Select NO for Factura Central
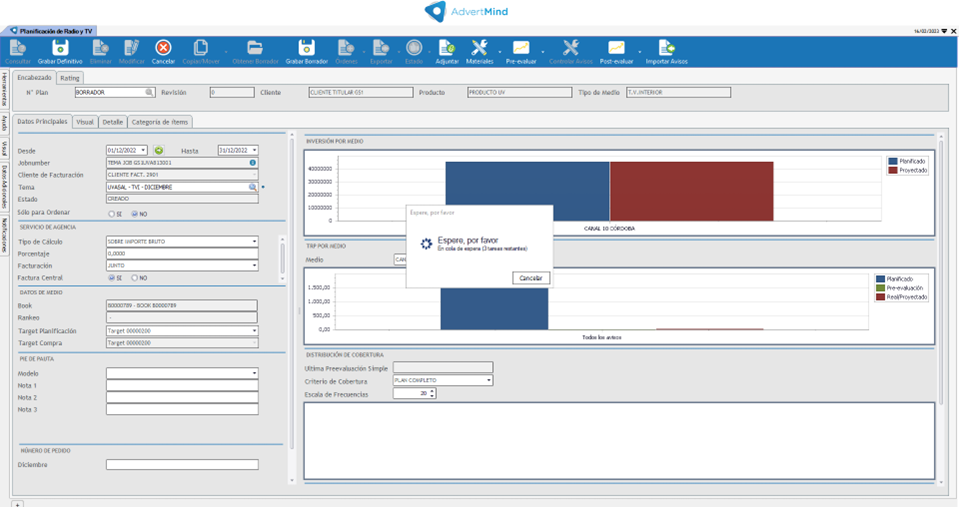This screenshot has height=507, width=959. pos(135,278)
